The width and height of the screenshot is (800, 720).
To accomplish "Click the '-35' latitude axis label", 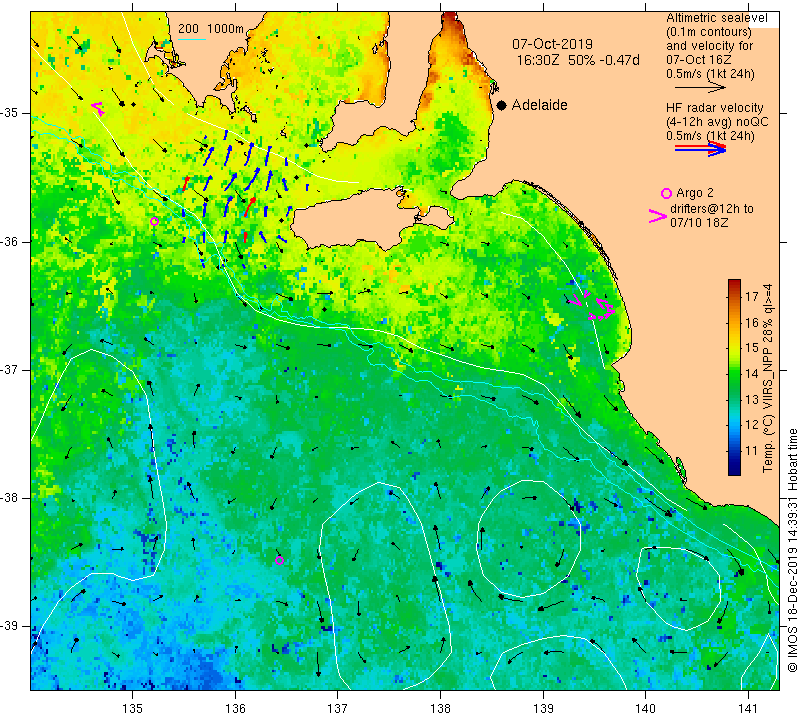I will point(9,113).
